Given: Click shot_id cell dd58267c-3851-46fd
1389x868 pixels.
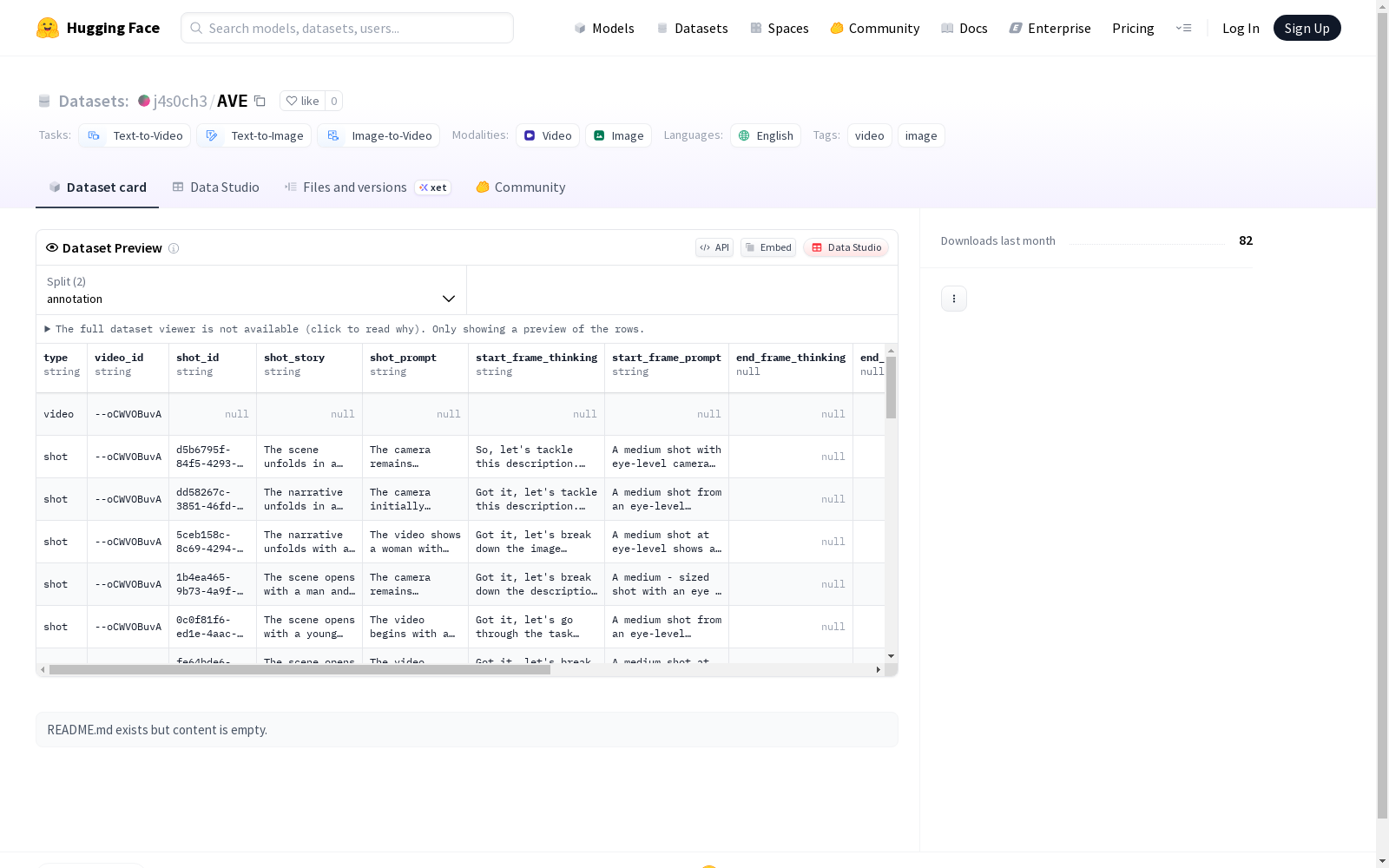Looking at the screenshot, I should tap(213, 499).
